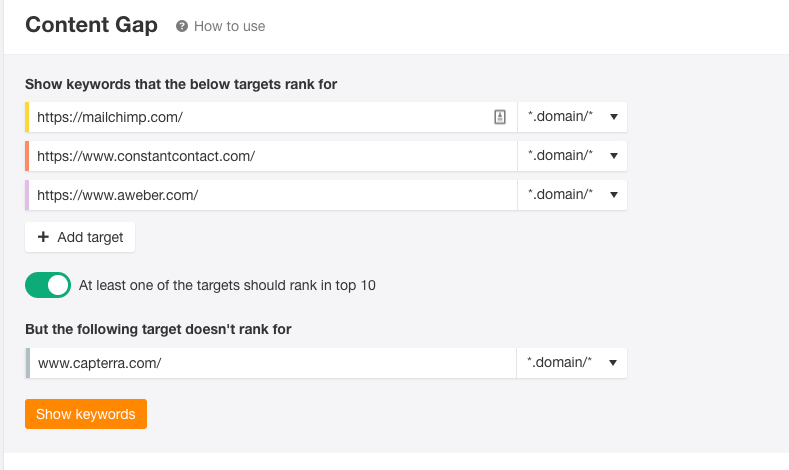Focus the constantcontact.com target input
This screenshot has width=789, height=470.
tap(273, 156)
